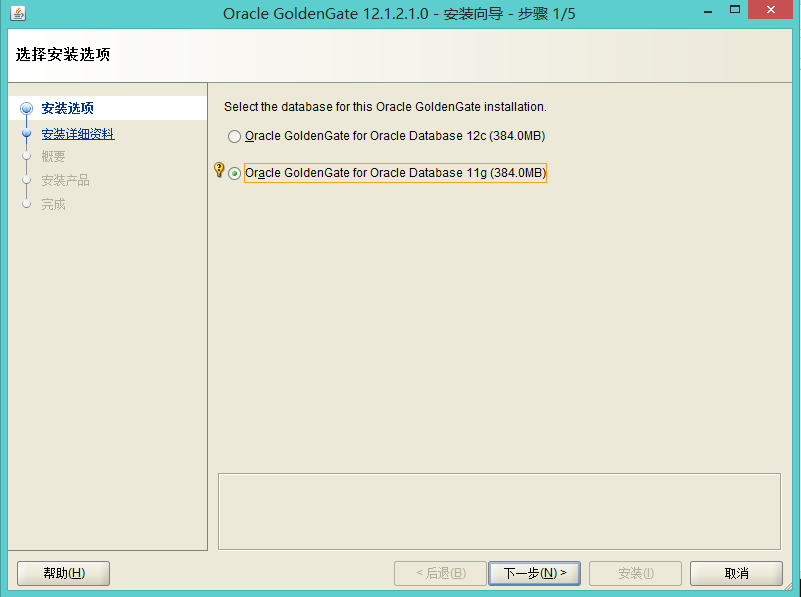Viewport: 801px width, 597px height.
Task: Click the 安装选项 step bullet icon
Action: click(27, 108)
